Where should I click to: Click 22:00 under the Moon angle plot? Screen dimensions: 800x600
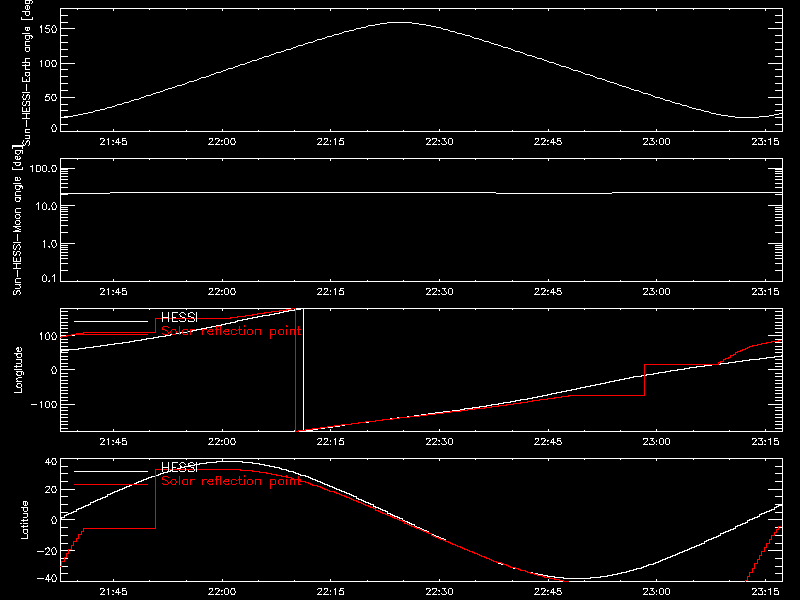tap(222, 292)
